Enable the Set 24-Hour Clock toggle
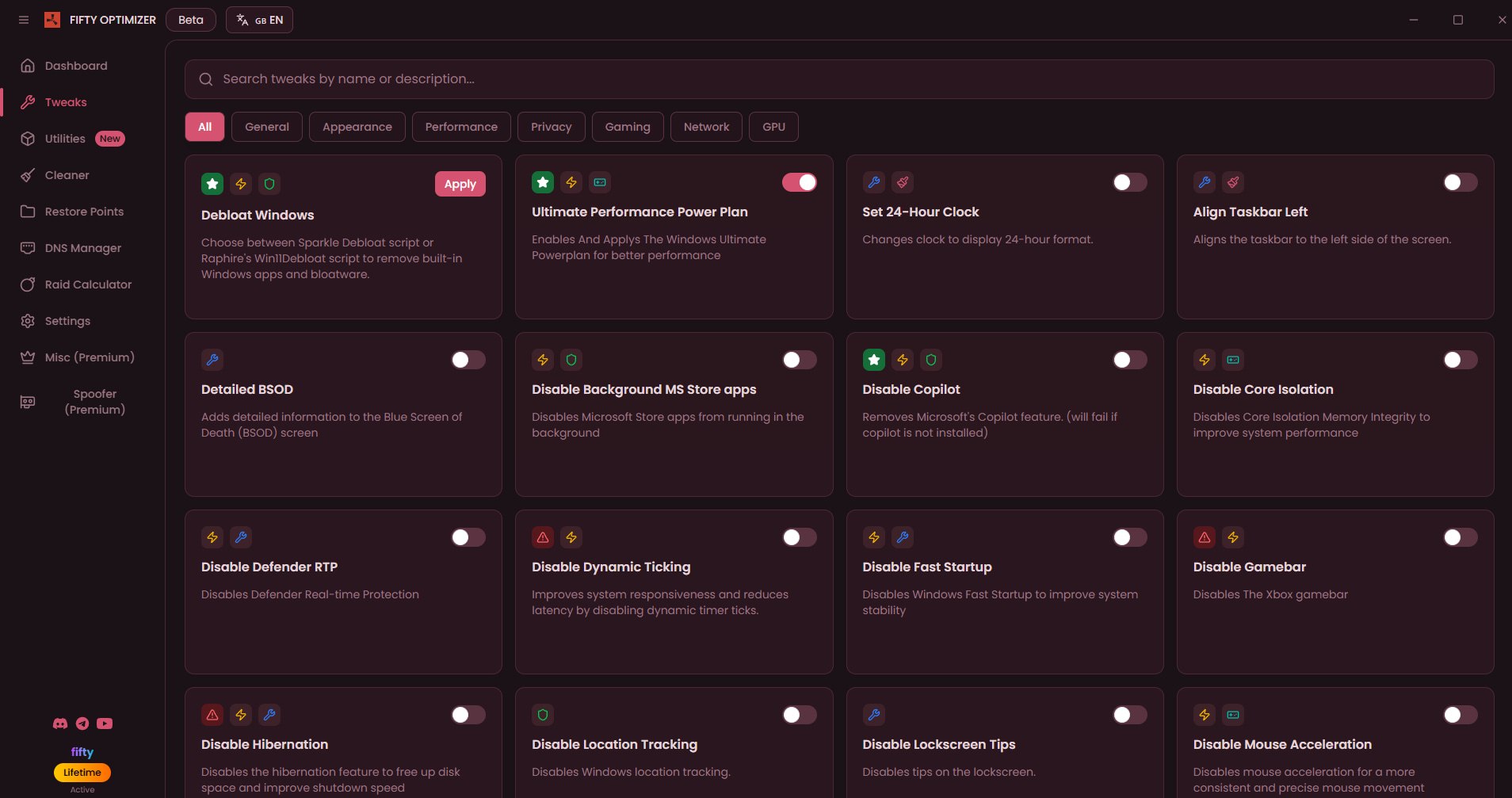Viewport: 1512px width, 798px height. (x=1130, y=182)
